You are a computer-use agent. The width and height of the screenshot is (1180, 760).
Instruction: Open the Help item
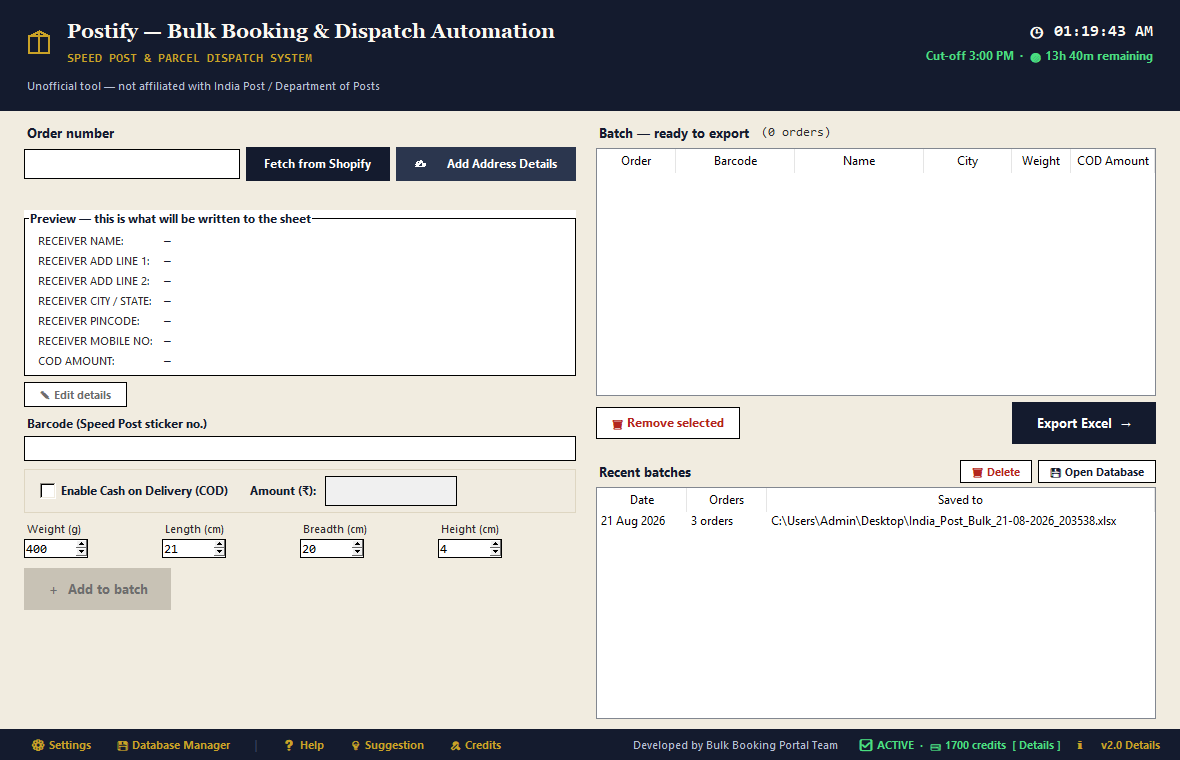(x=304, y=745)
